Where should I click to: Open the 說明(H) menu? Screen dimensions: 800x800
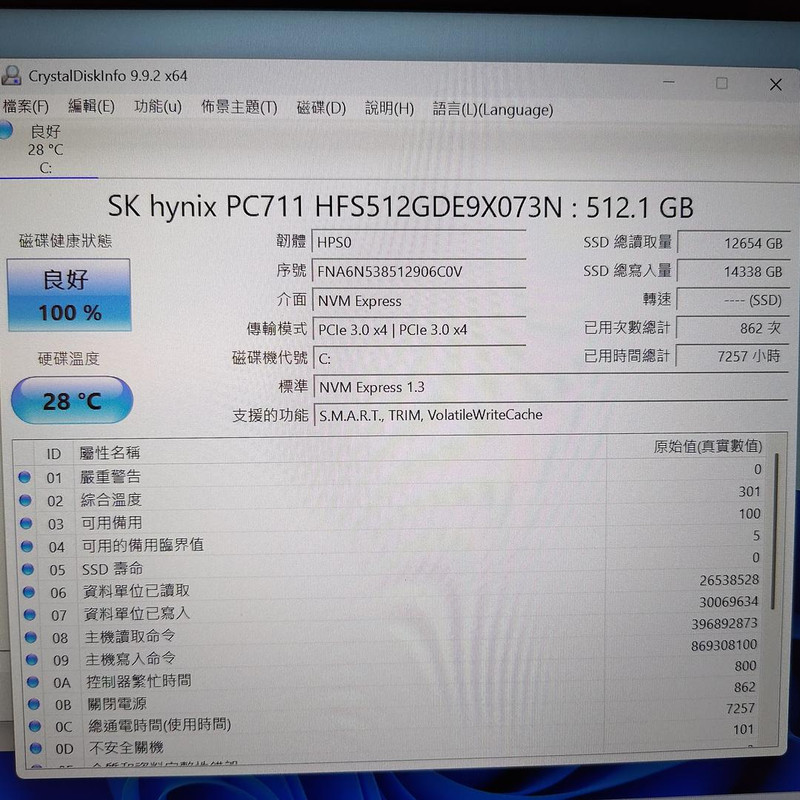click(x=389, y=109)
